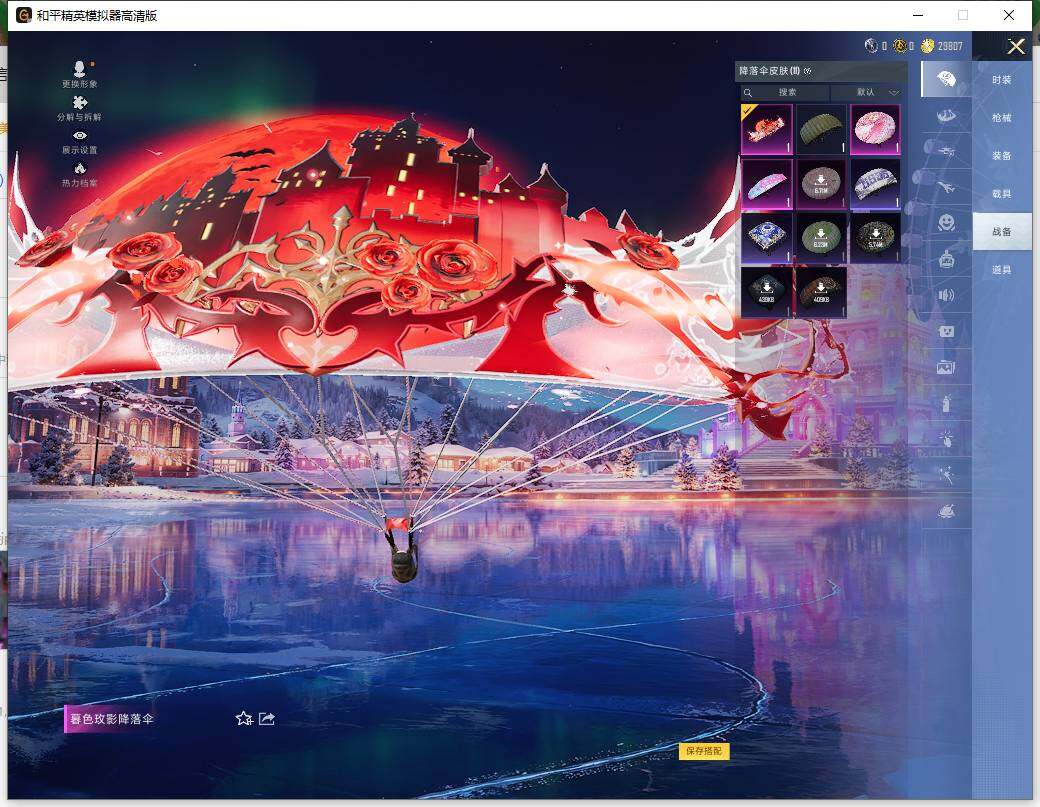Download the 409KB brown parachute skin
The image size is (1040, 807).
click(820, 292)
